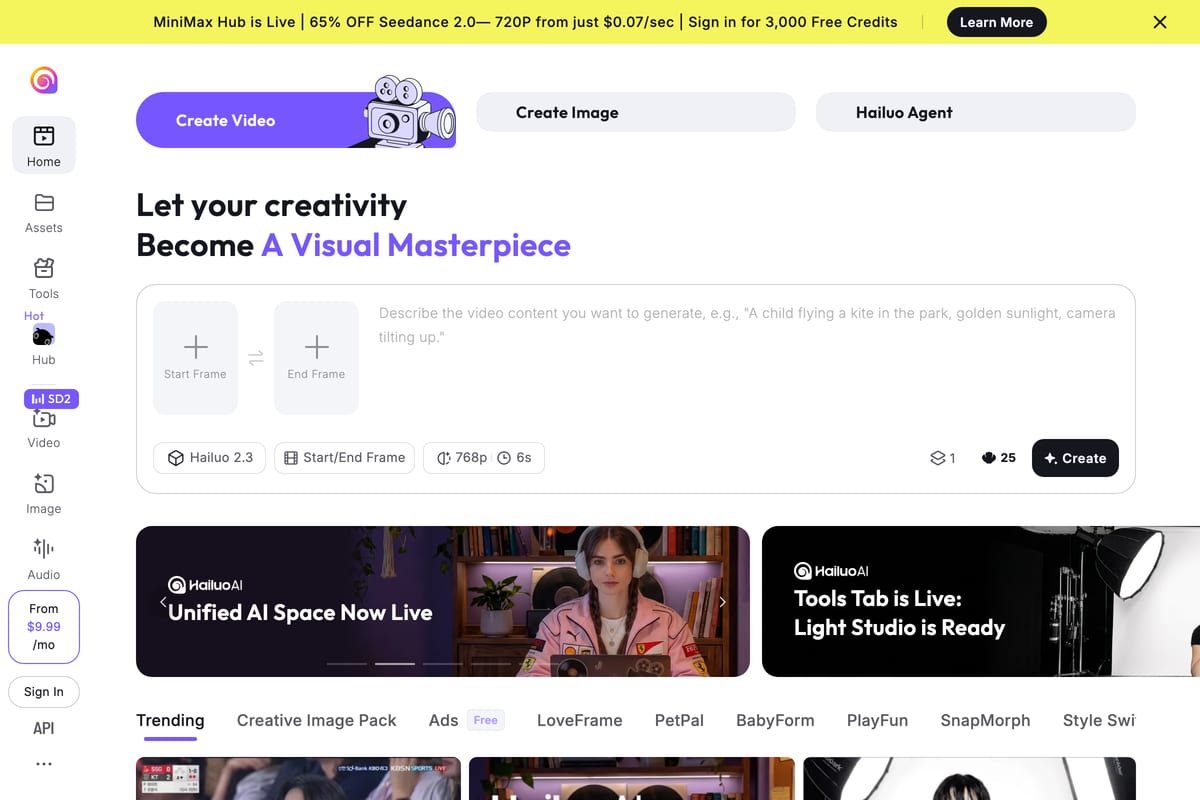Open Tools Tab is Live banner

coord(981,602)
